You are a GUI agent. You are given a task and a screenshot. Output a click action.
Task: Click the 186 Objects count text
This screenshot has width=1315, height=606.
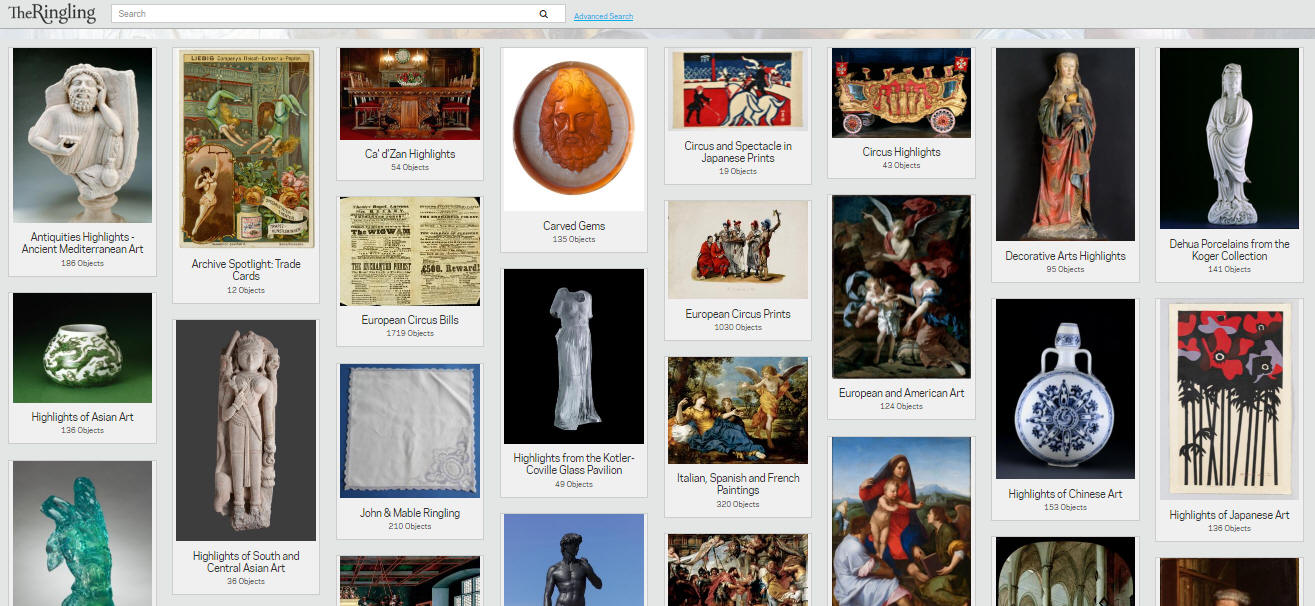coord(82,263)
